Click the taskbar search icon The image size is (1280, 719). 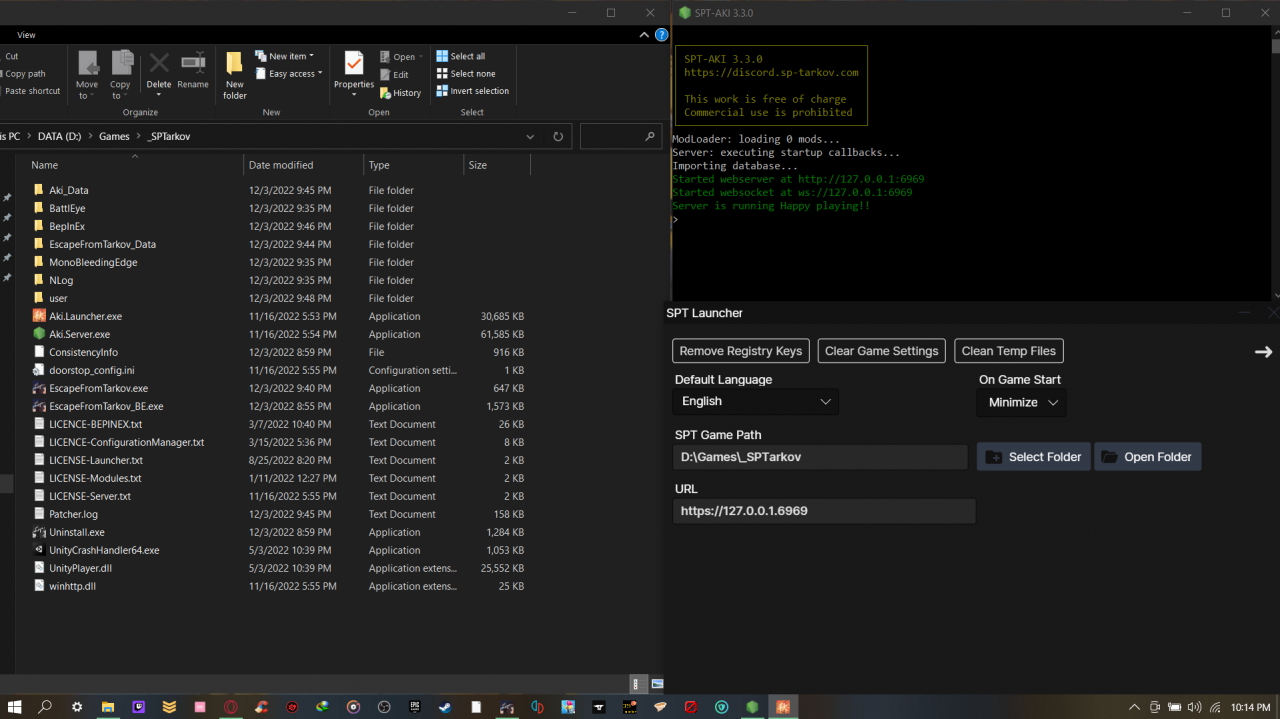(x=45, y=707)
